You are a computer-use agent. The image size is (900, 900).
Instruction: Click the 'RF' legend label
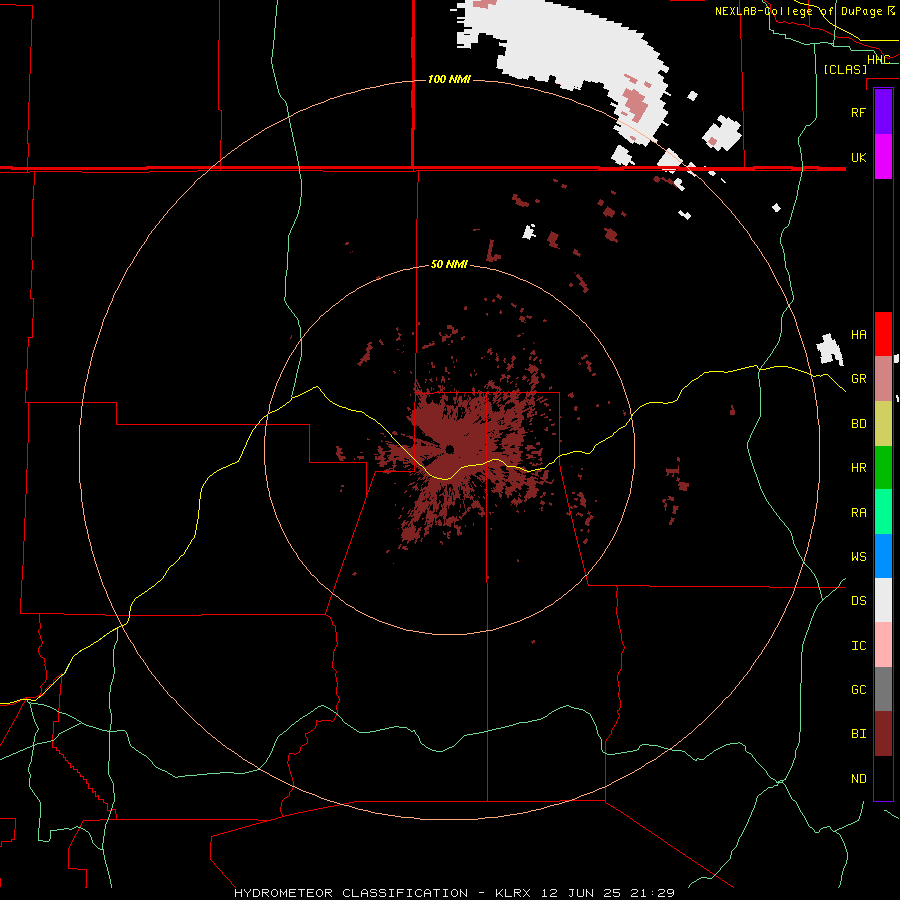point(858,112)
